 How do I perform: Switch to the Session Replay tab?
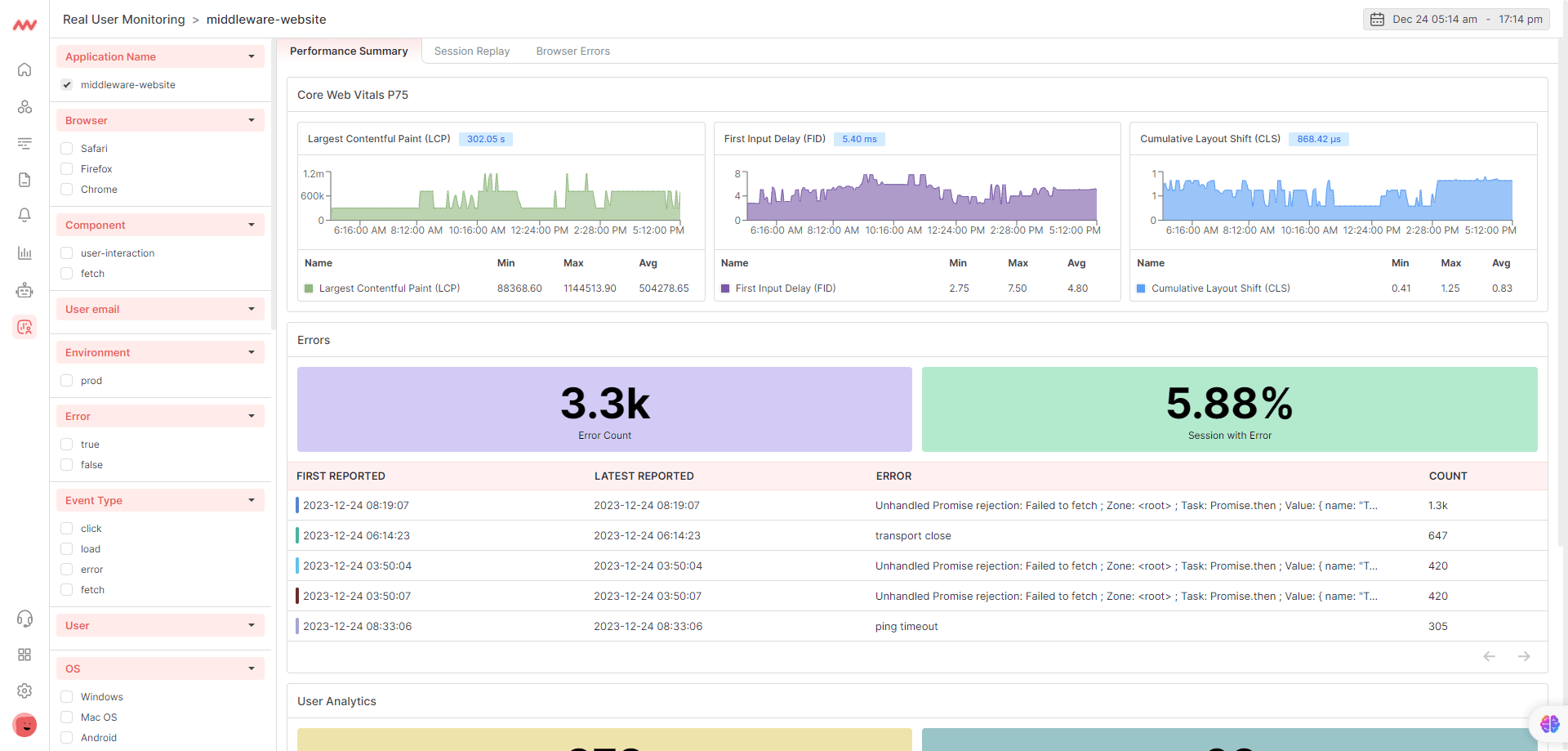coord(471,51)
